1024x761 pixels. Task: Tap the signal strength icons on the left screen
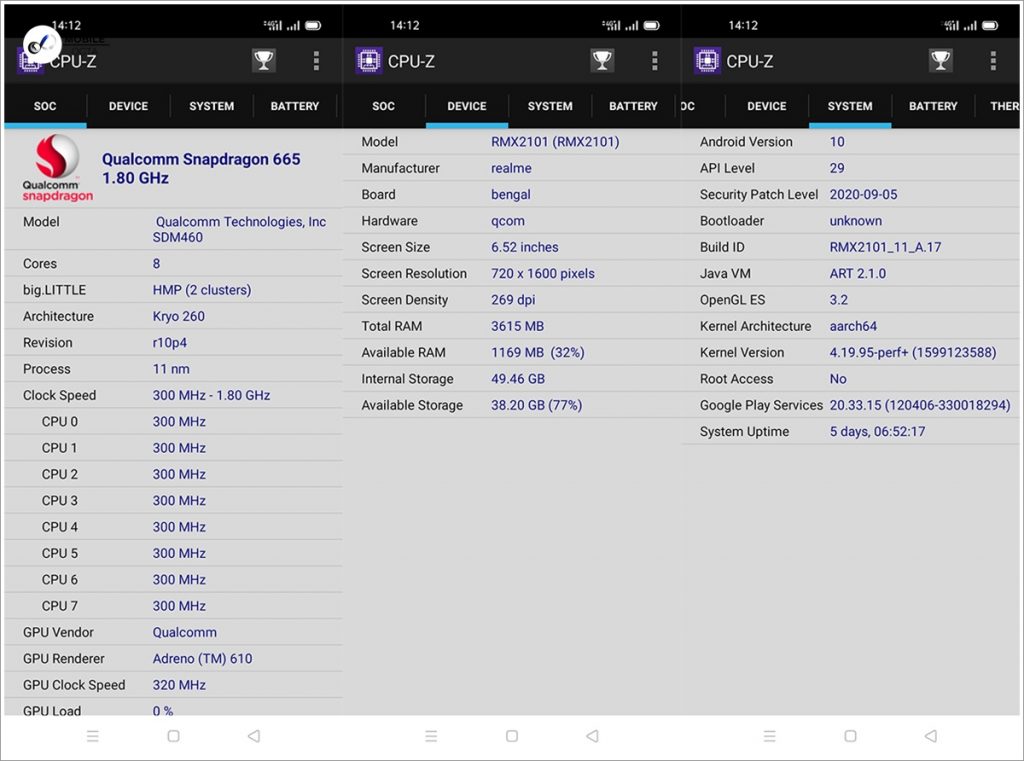coord(281,25)
